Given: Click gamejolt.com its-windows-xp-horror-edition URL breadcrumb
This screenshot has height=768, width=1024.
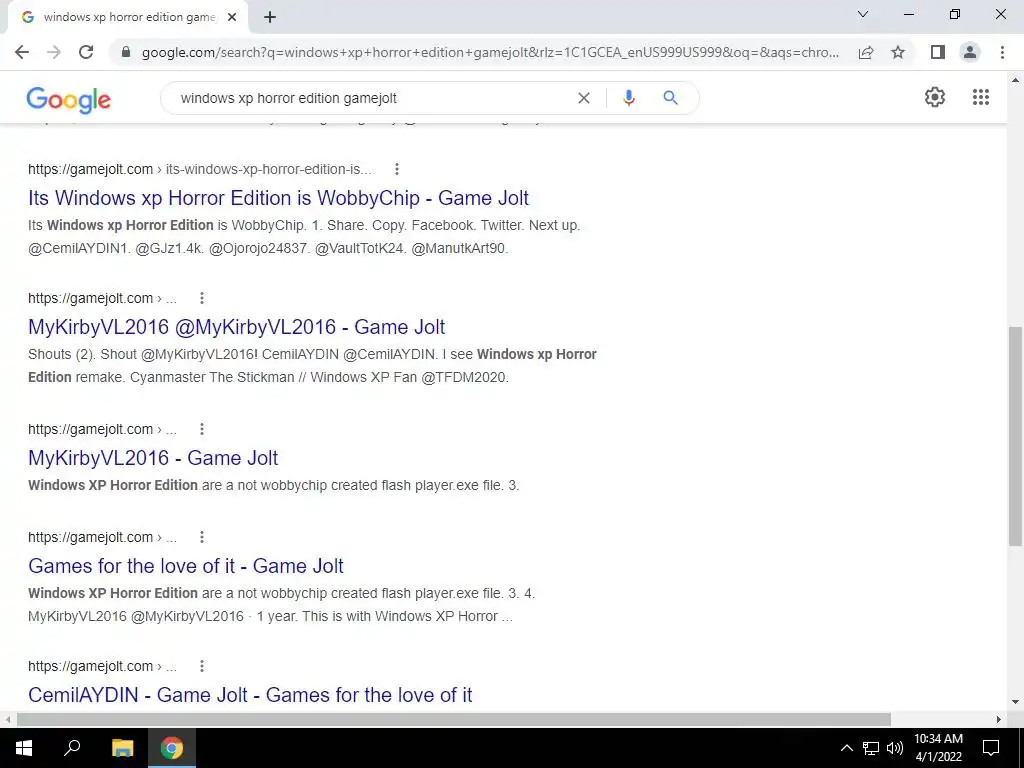Looking at the screenshot, I should point(200,169).
